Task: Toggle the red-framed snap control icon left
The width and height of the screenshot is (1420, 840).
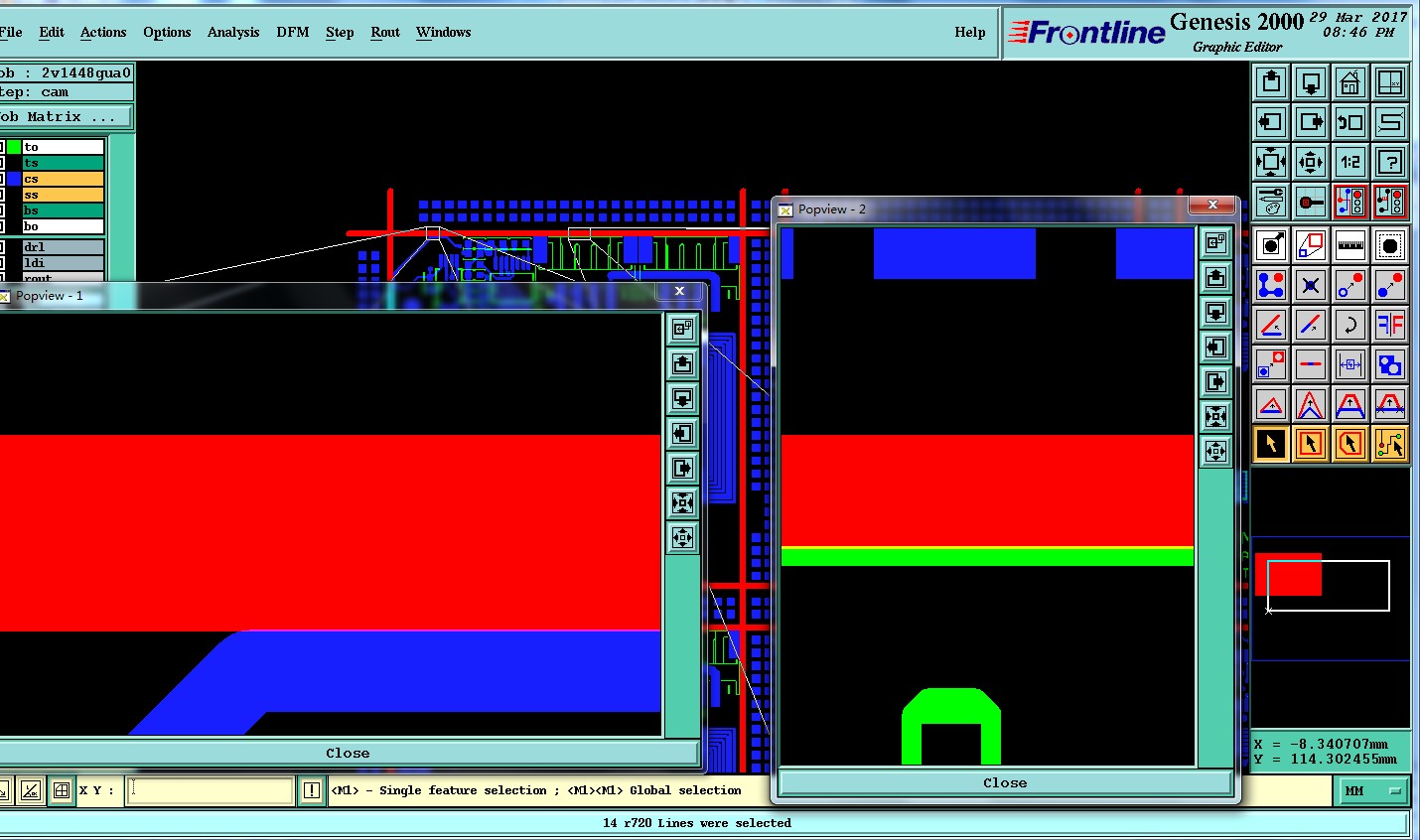Action: (x=1350, y=202)
